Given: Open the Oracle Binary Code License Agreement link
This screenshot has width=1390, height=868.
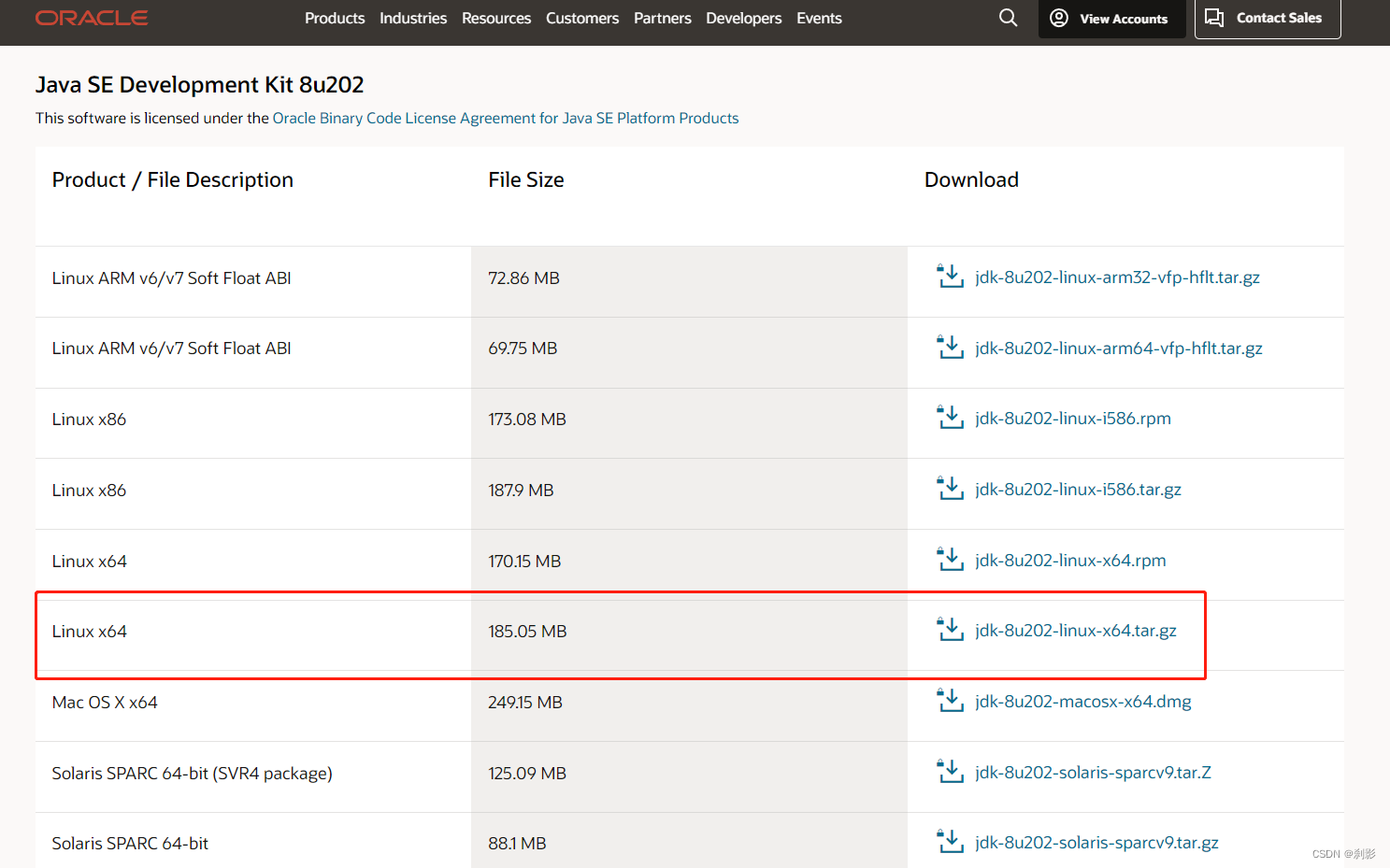Looking at the screenshot, I should pos(505,118).
